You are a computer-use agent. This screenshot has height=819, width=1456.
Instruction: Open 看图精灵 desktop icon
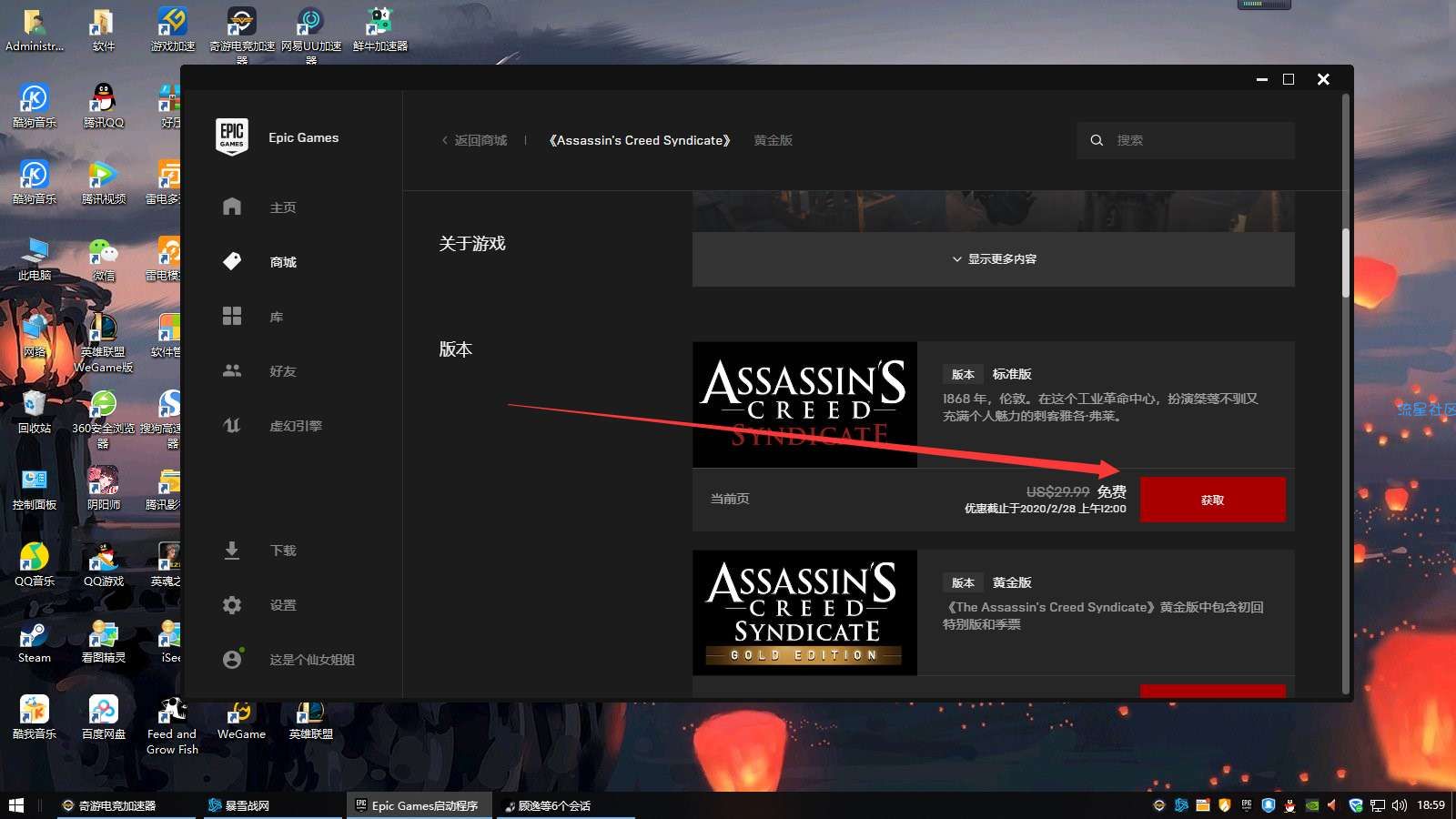pos(104,641)
